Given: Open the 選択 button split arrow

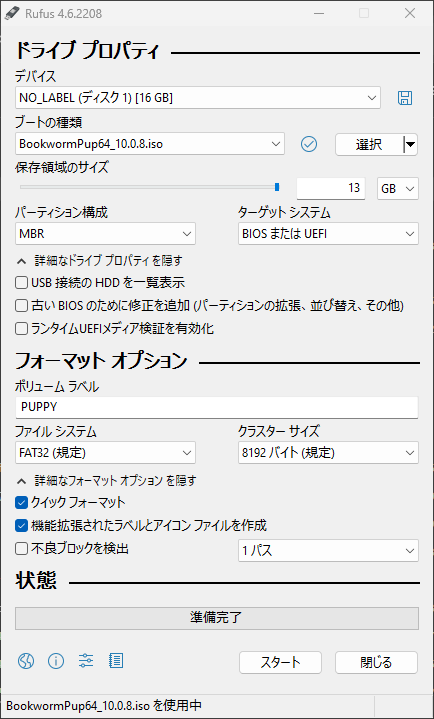Looking at the screenshot, I should [411, 145].
